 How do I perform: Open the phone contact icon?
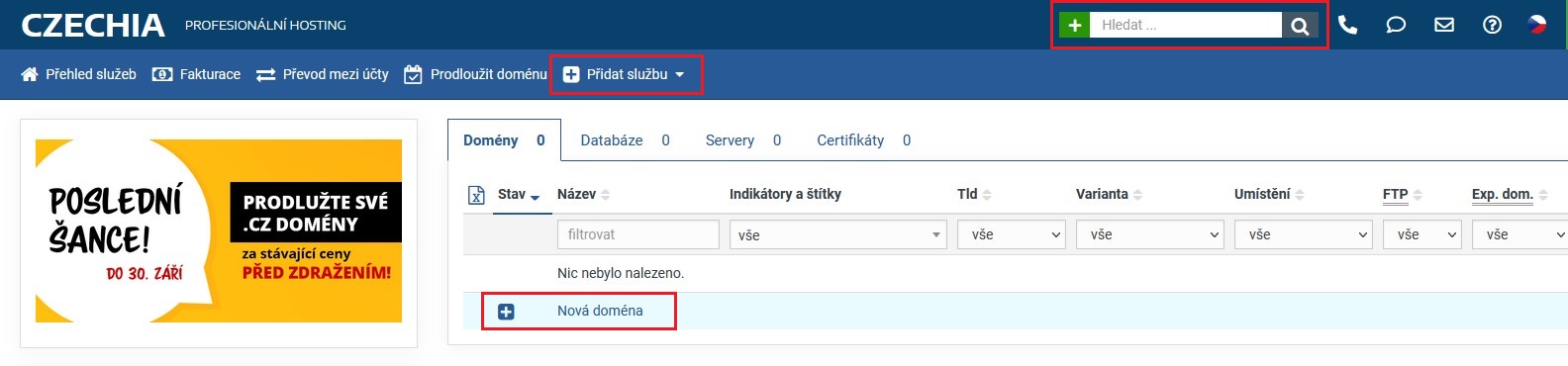point(1347,25)
